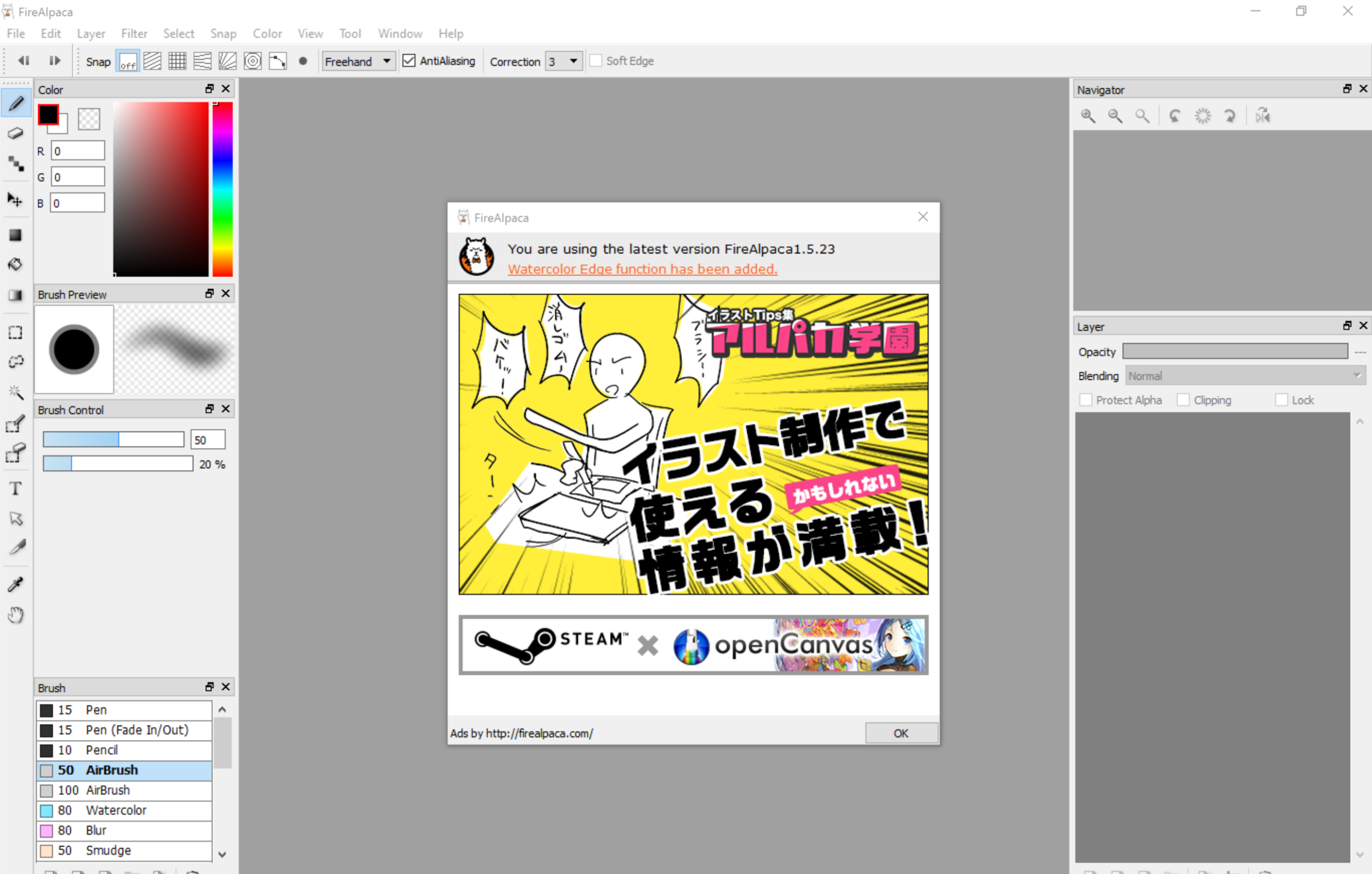This screenshot has width=1372, height=874.
Task: Adjust the brush size slider
Action: tap(114, 439)
